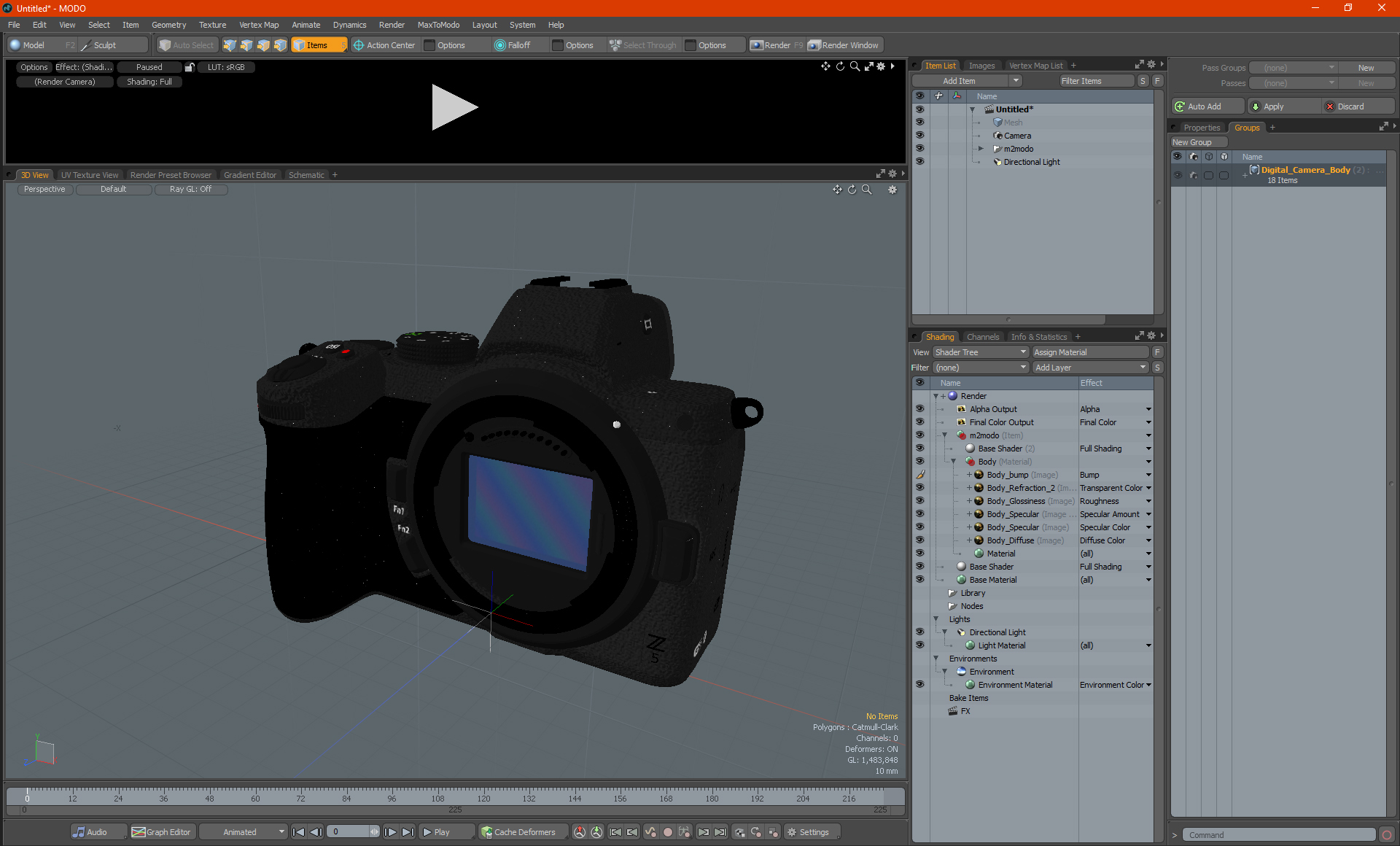This screenshot has width=1400, height=846.
Task: Click pan view icon in 3D viewport
Action: point(837,190)
